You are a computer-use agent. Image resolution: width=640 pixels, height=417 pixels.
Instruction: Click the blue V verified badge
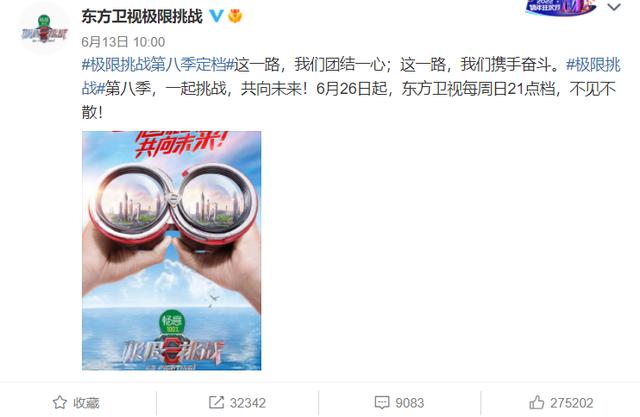click(x=216, y=16)
